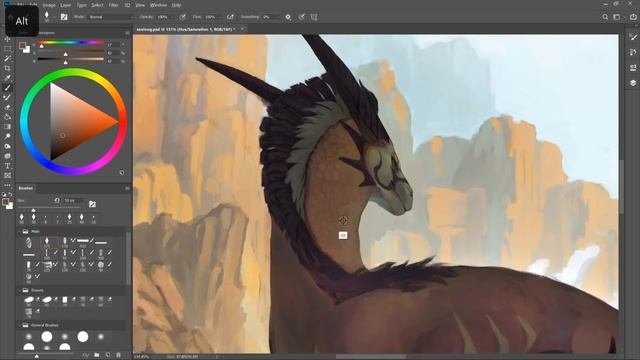The width and height of the screenshot is (640, 360).
Task: Open the blend Mode dropdown
Action: (111, 17)
